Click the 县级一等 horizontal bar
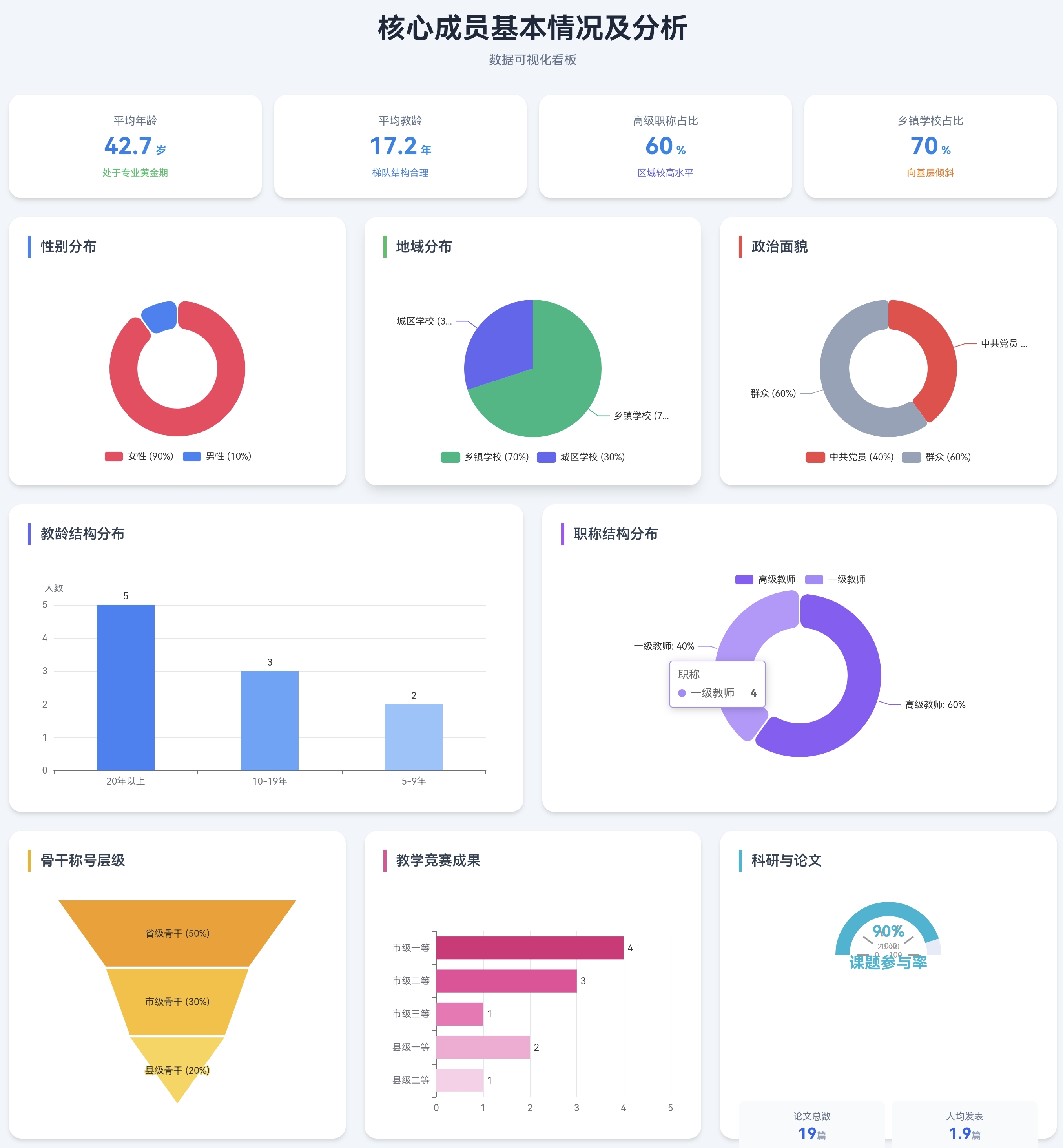 483,1047
